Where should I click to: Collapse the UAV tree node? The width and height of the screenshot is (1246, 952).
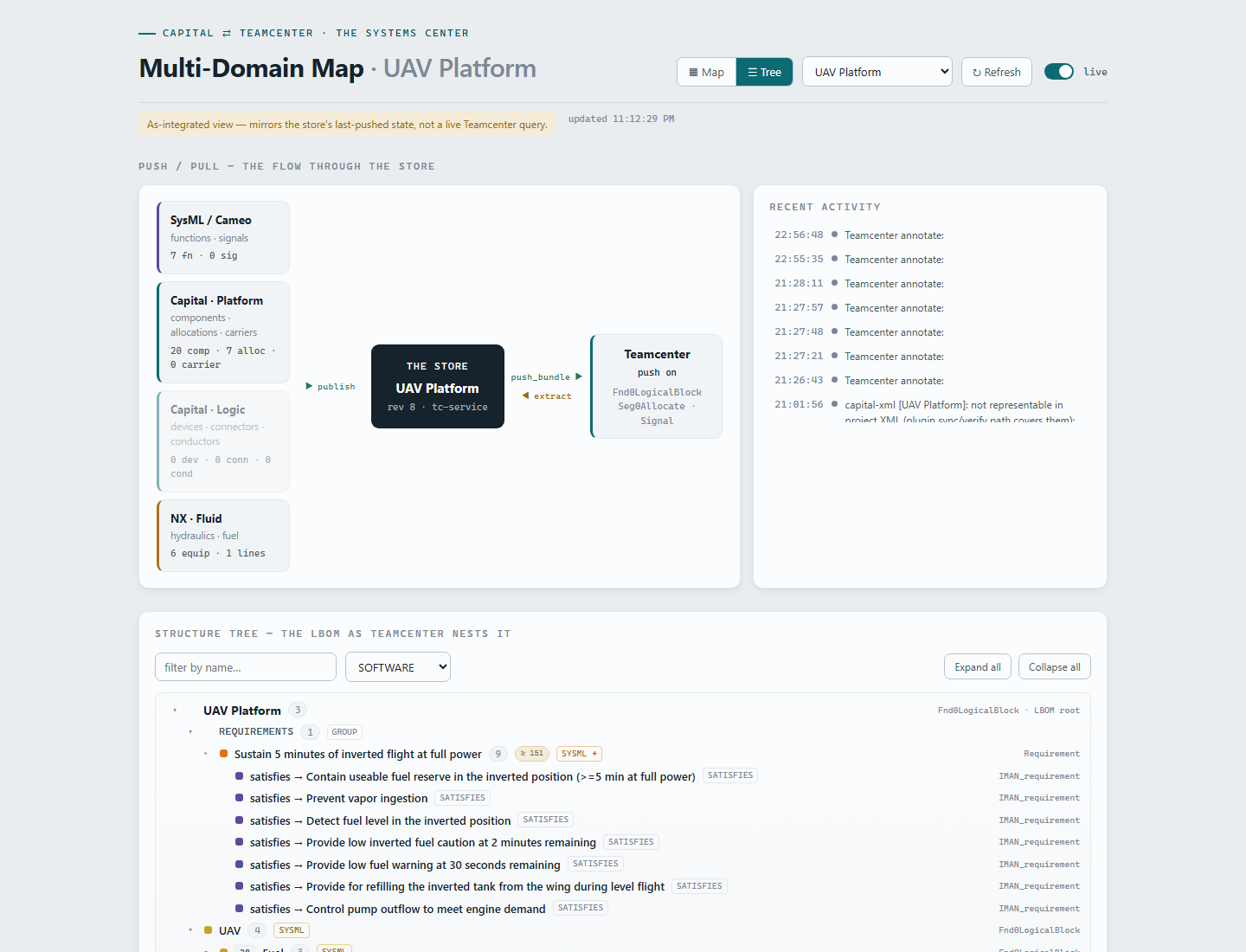(190, 930)
